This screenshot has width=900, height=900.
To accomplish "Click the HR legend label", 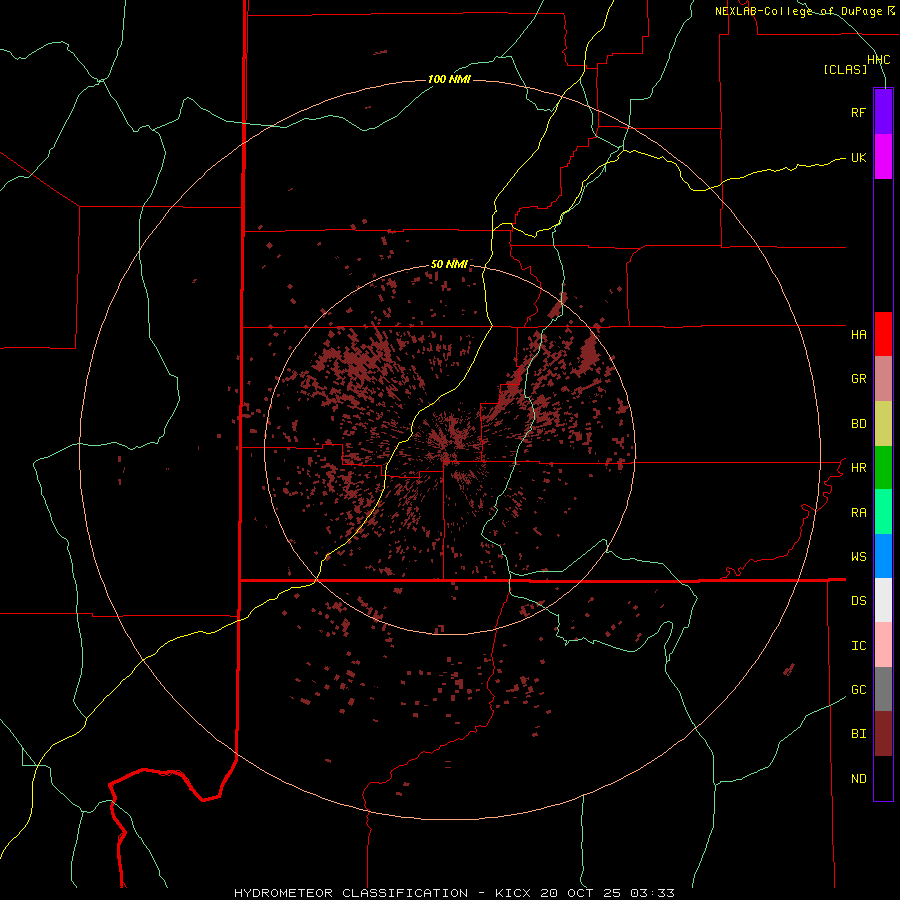I will (x=859, y=468).
